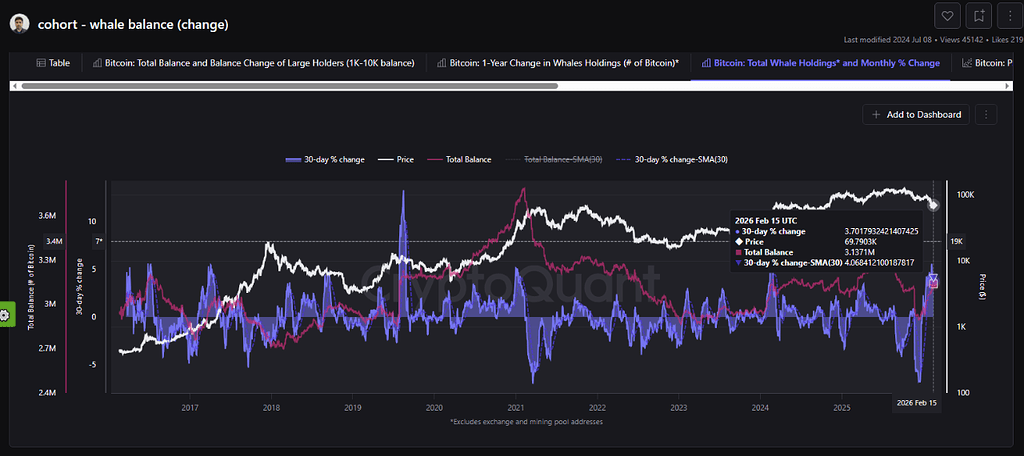Bookmark this dashboard with the bookmark icon
This screenshot has height=456, width=1024.
click(x=979, y=15)
